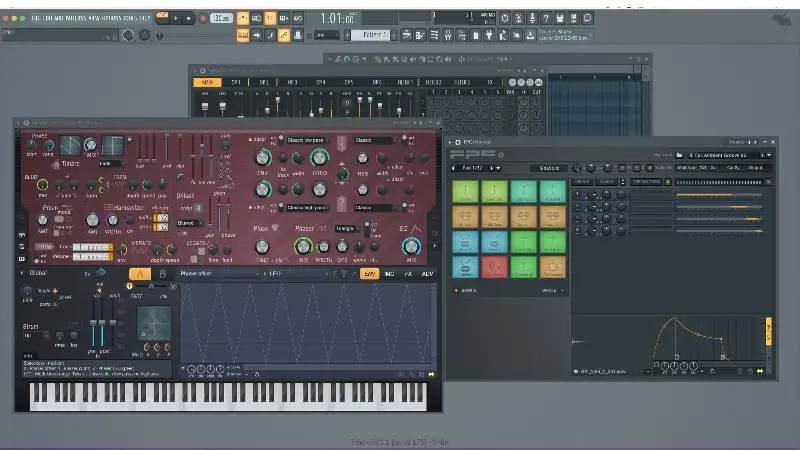Open the Pattern selector dropdown
The height and width of the screenshot is (450, 800).
[370, 35]
